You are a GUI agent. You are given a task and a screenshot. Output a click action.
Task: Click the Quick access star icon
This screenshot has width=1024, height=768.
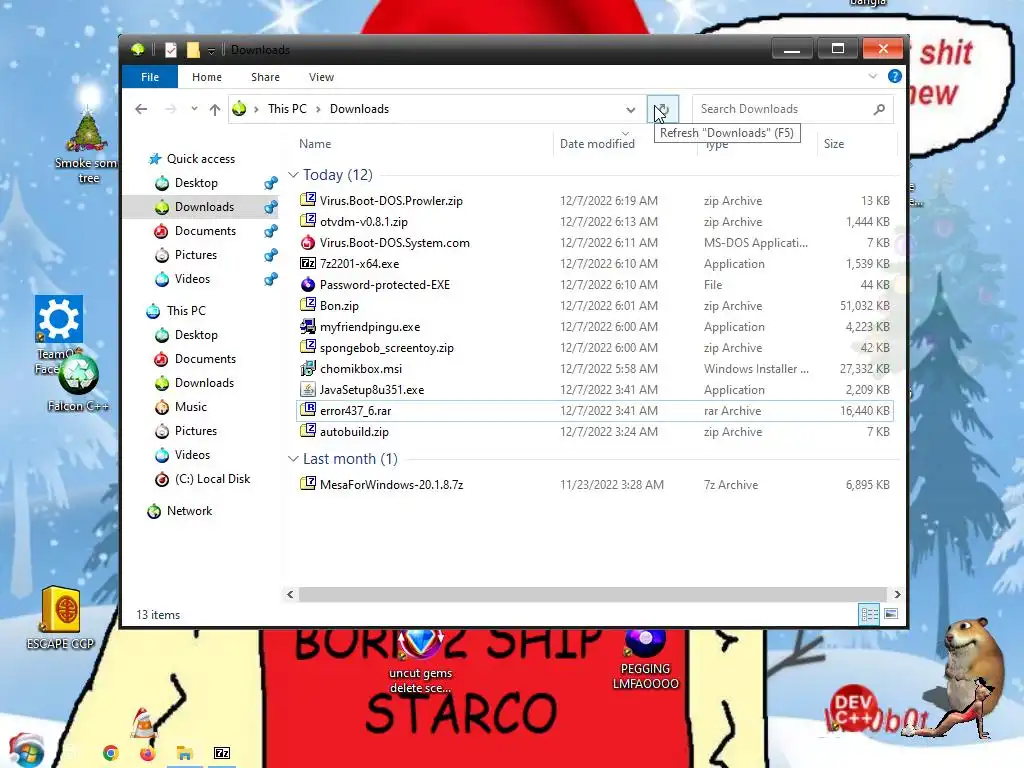click(155, 159)
